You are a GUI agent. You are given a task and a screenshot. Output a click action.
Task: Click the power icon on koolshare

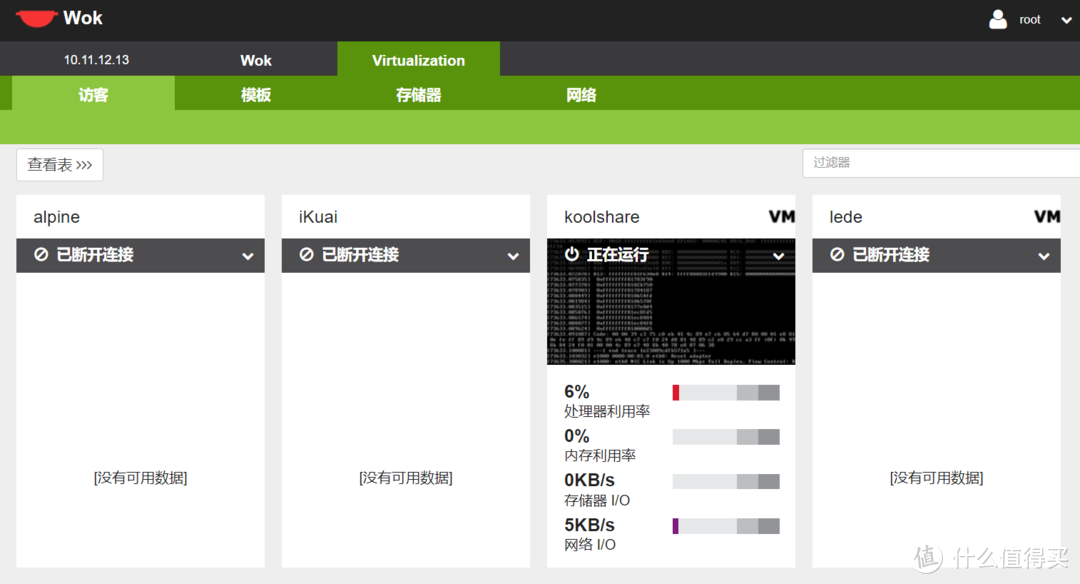(x=572, y=255)
